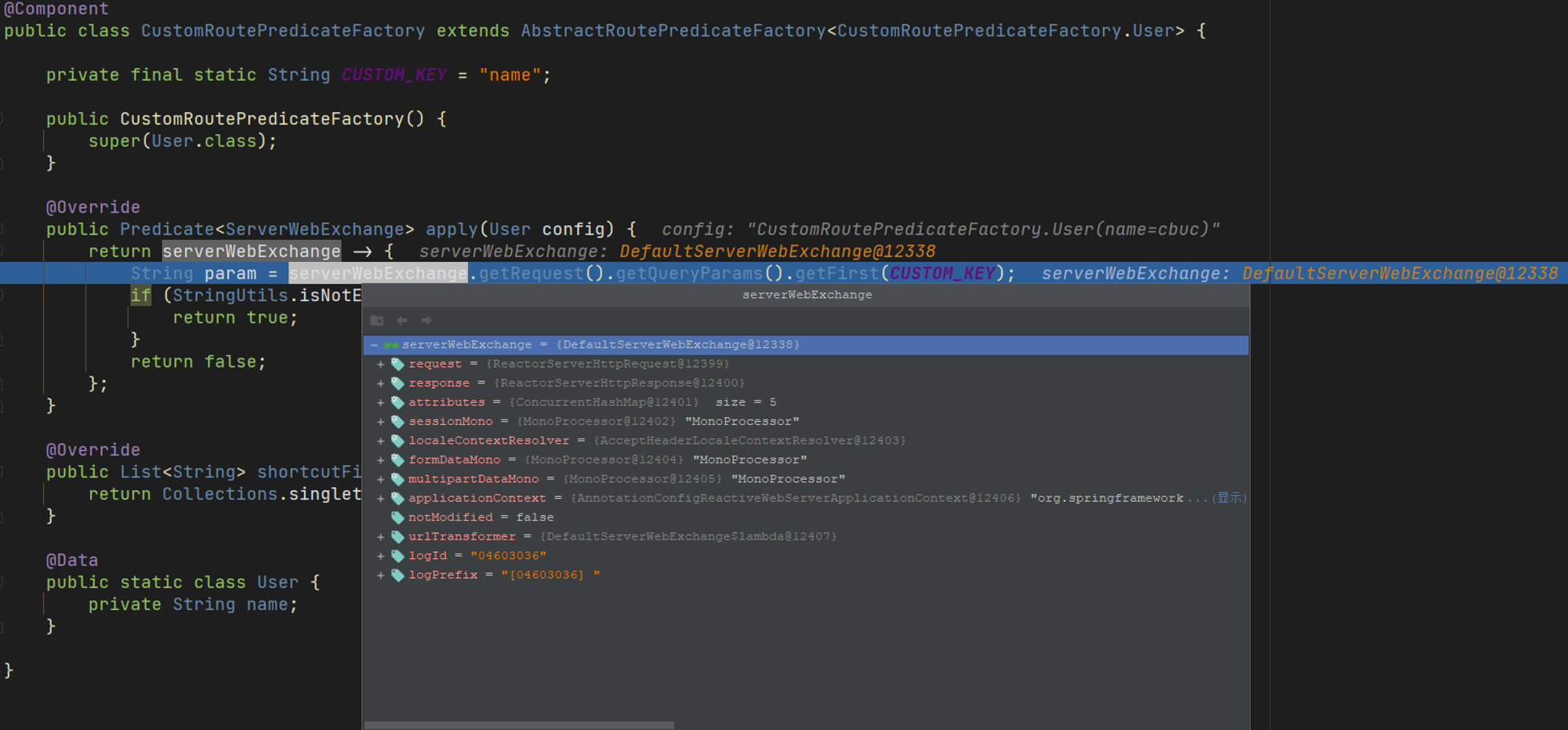This screenshot has width=1568, height=730.
Task: Click the @Data annotation
Action: pos(72,560)
